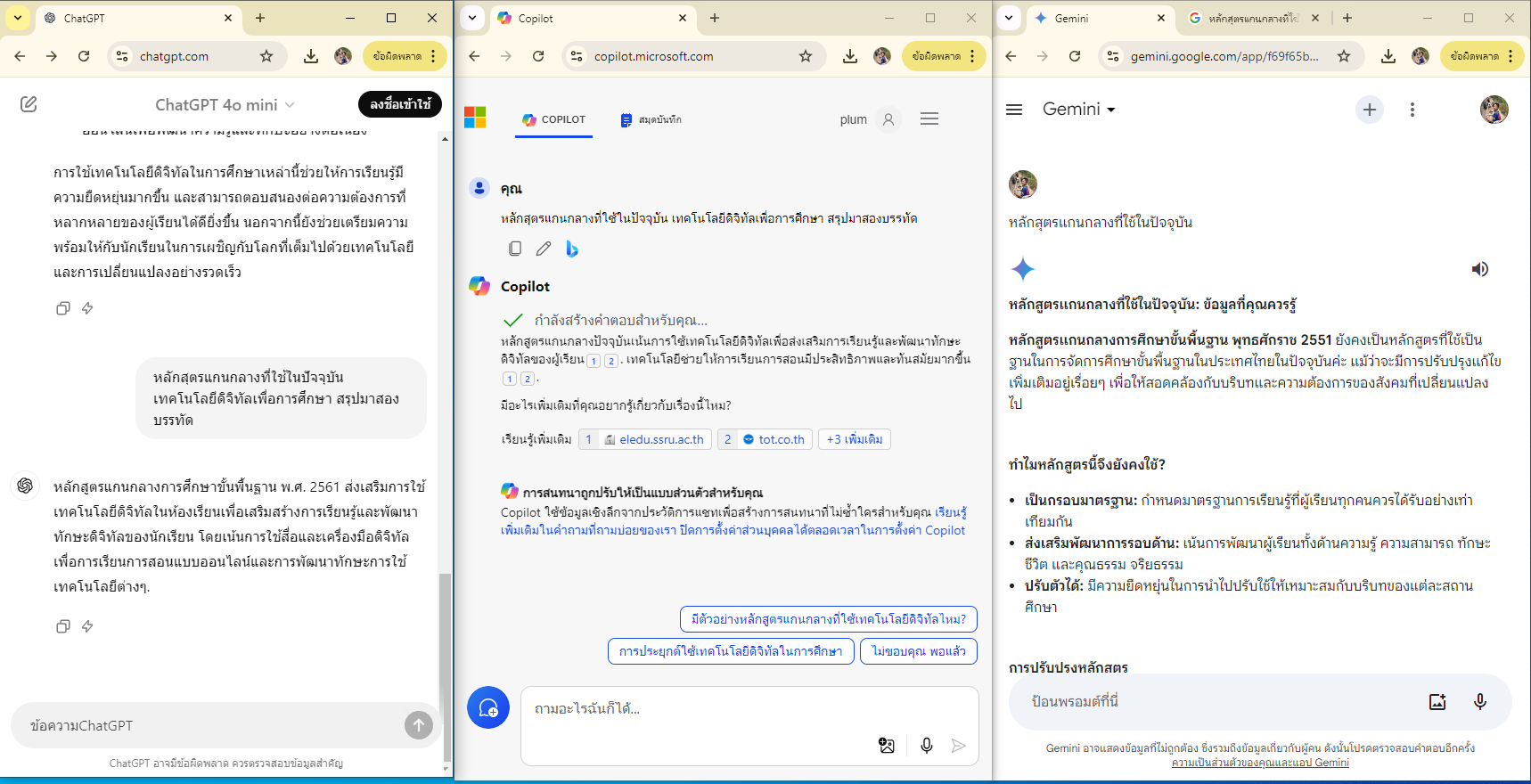Play Gemini response with speaker icon
The image size is (1531, 784).
pyautogui.click(x=1479, y=269)
